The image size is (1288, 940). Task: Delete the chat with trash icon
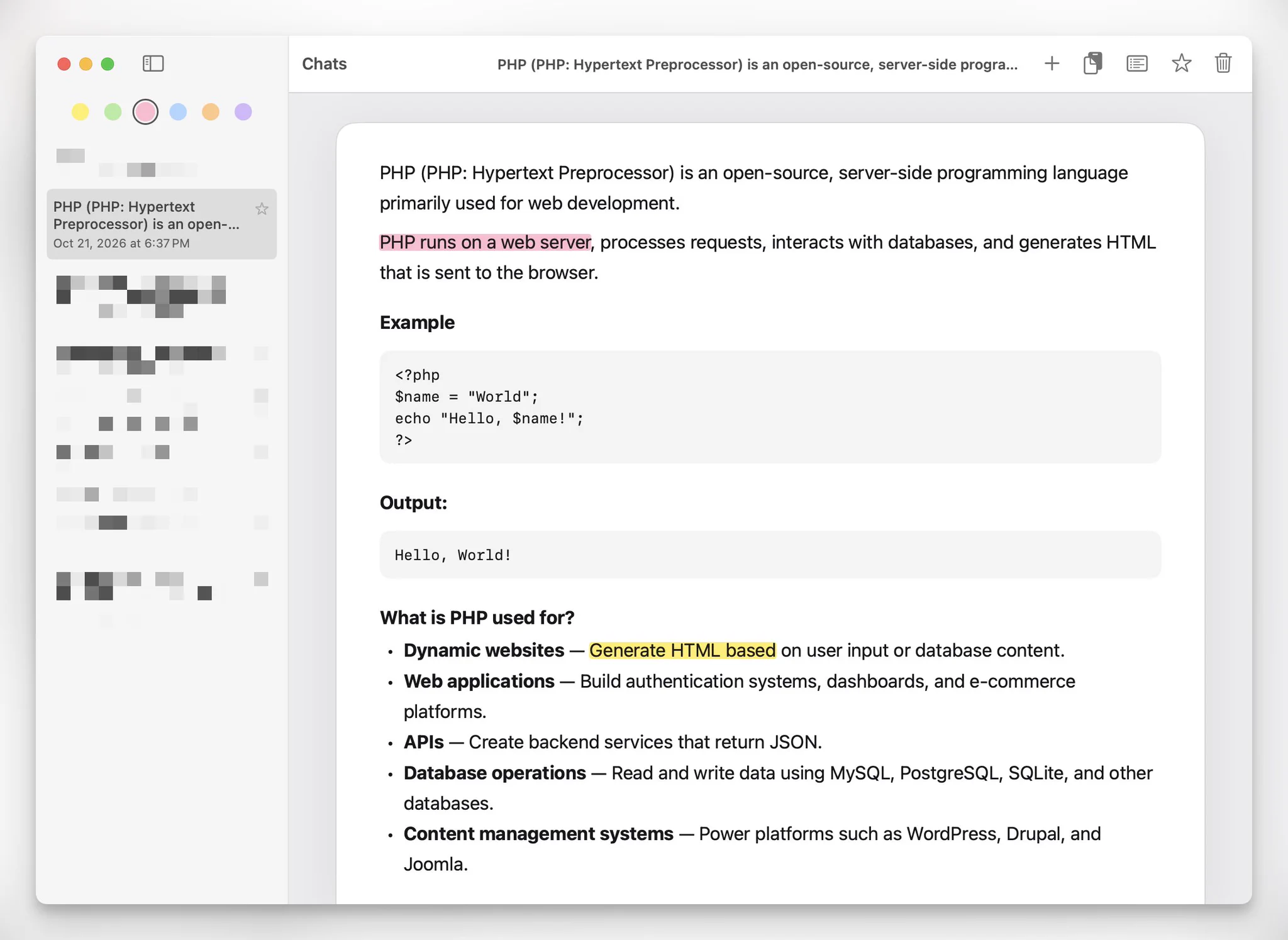(1223, 64)
